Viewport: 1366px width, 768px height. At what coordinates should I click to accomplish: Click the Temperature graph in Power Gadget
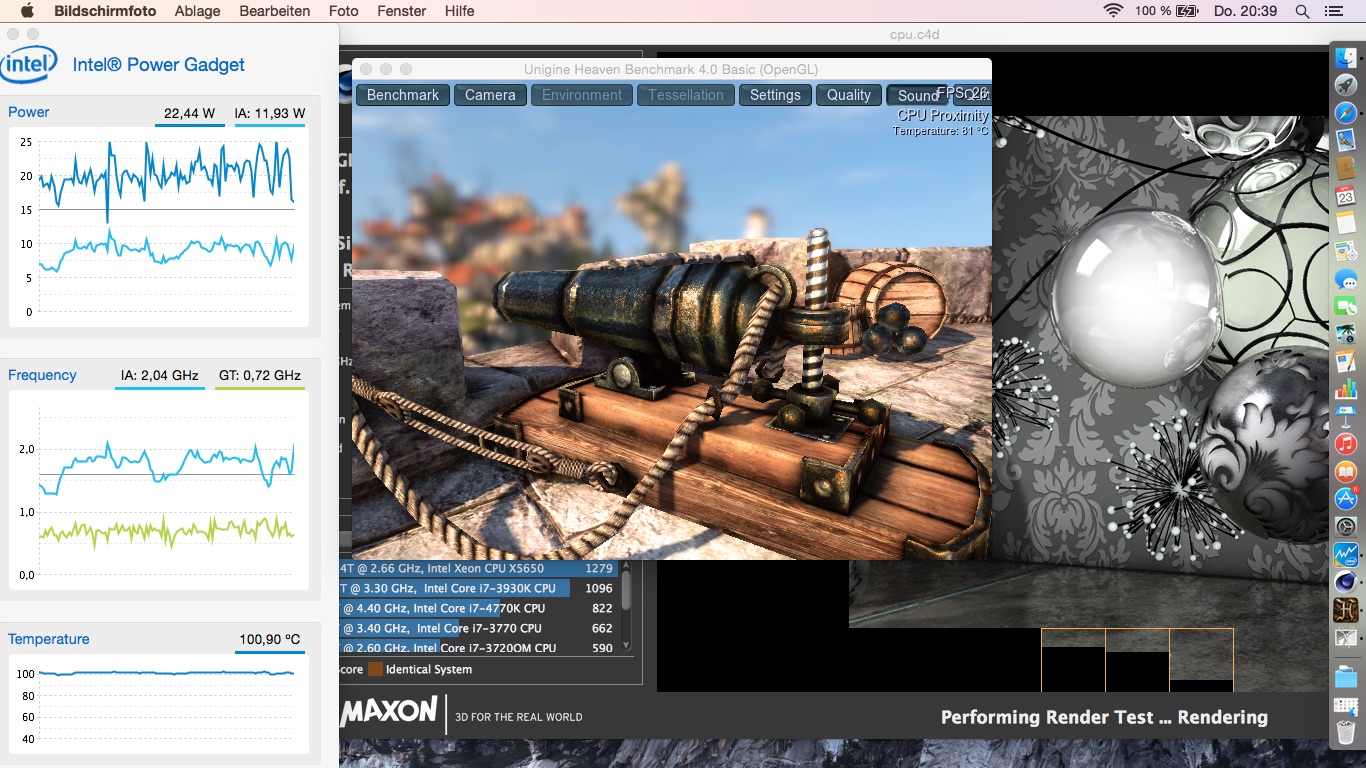tap(160, 704)
